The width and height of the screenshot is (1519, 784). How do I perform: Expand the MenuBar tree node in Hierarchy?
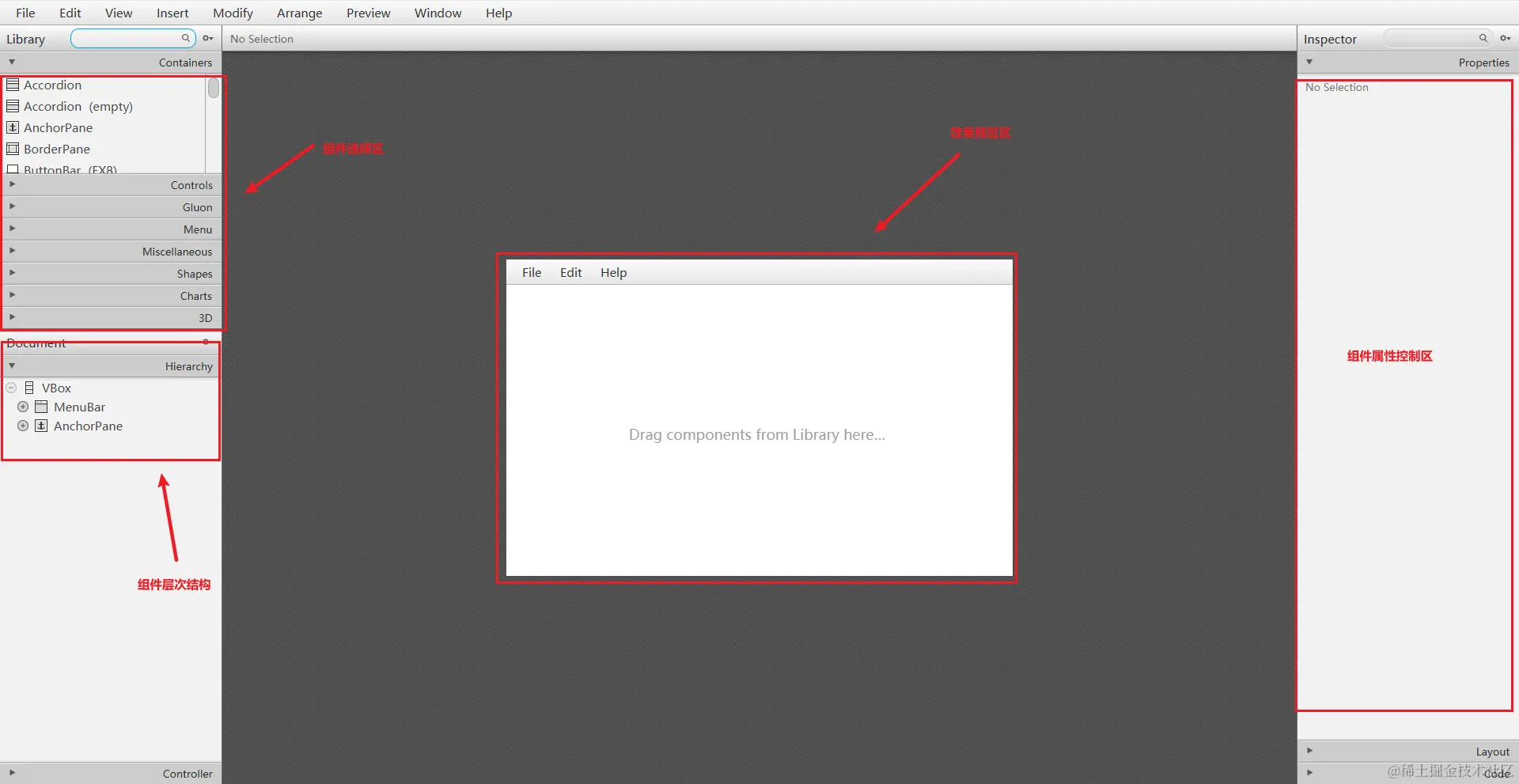click(22, 407)
